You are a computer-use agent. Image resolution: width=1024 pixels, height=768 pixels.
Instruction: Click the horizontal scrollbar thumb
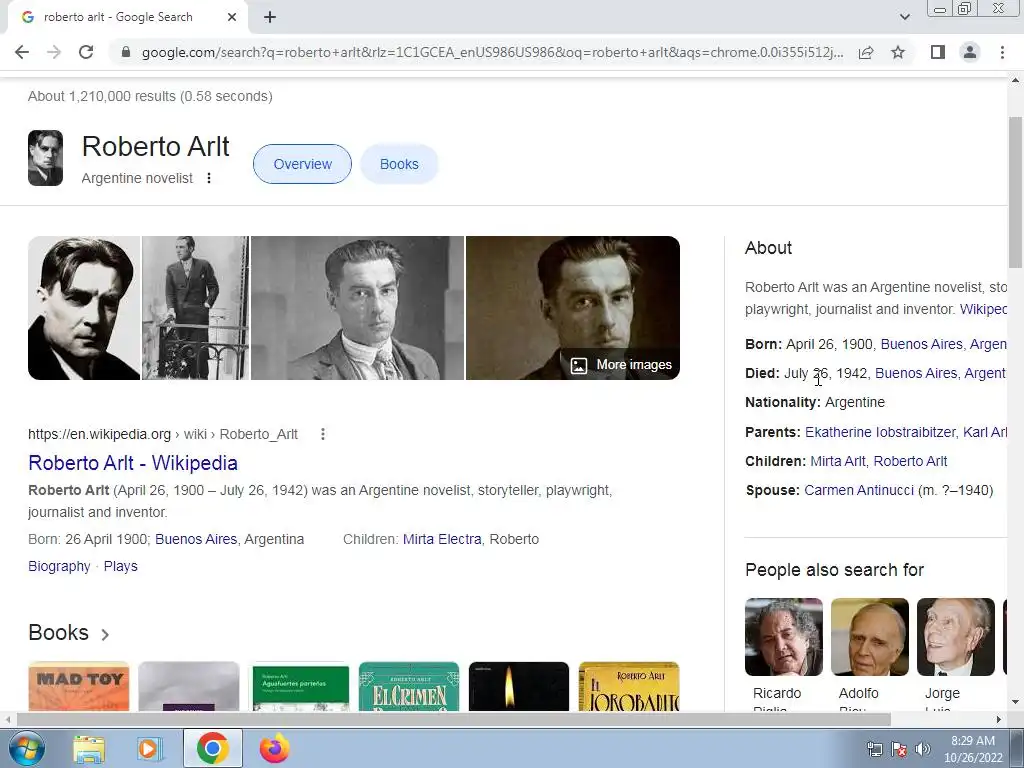(x=453, y=719)
